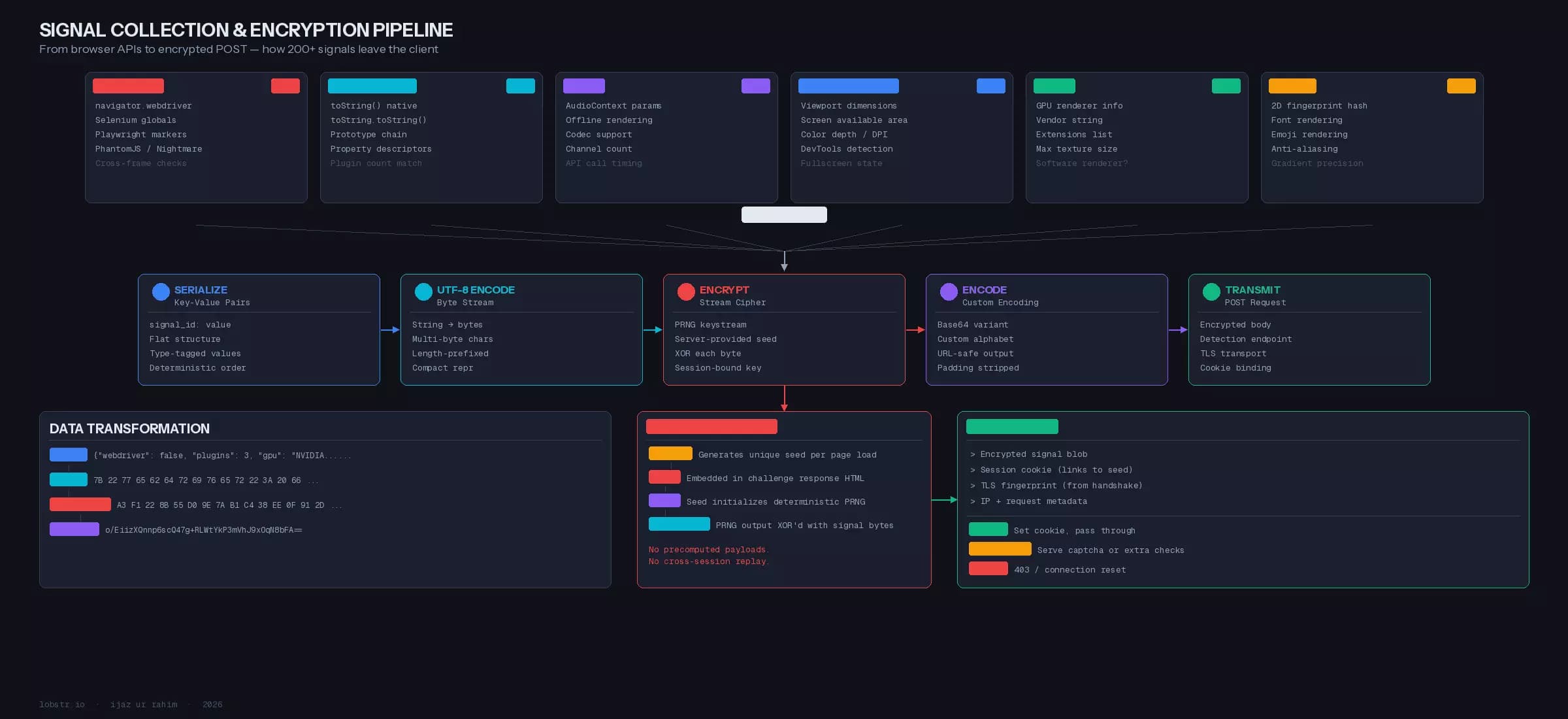The image size is (1568, 719).
Task: Select the red webdriver detection card badge
Action: pyautogui.click(x=286, y=86)
